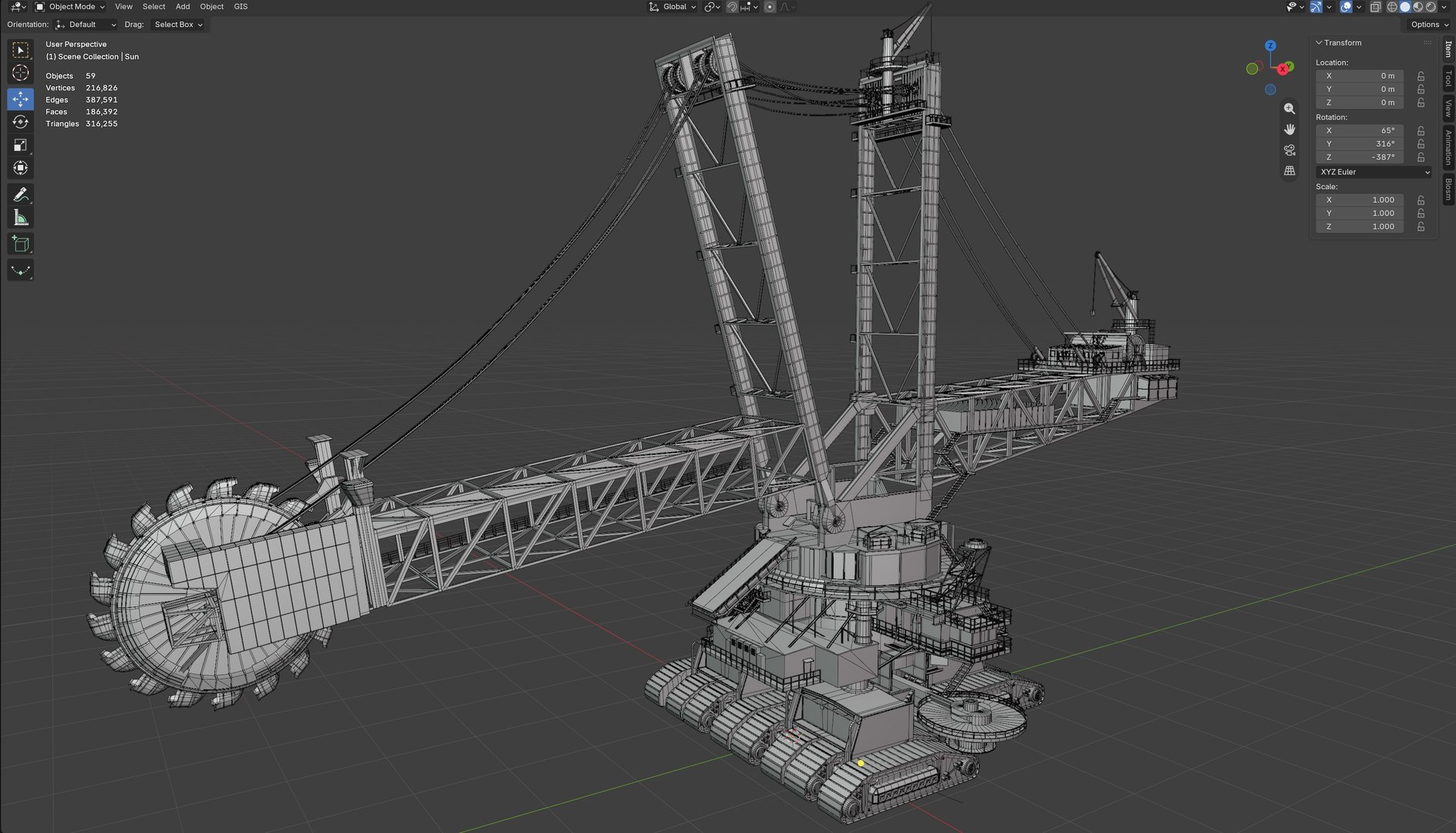Open the gizmo options dropdown arrow
1456x833 pixels.
pos(1329,7)
